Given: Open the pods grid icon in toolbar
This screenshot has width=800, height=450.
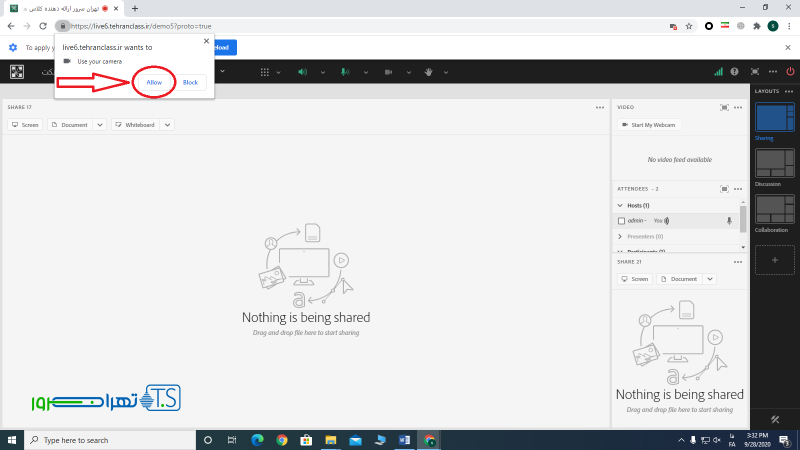Looking at the screenshot, I should (265, 72).
